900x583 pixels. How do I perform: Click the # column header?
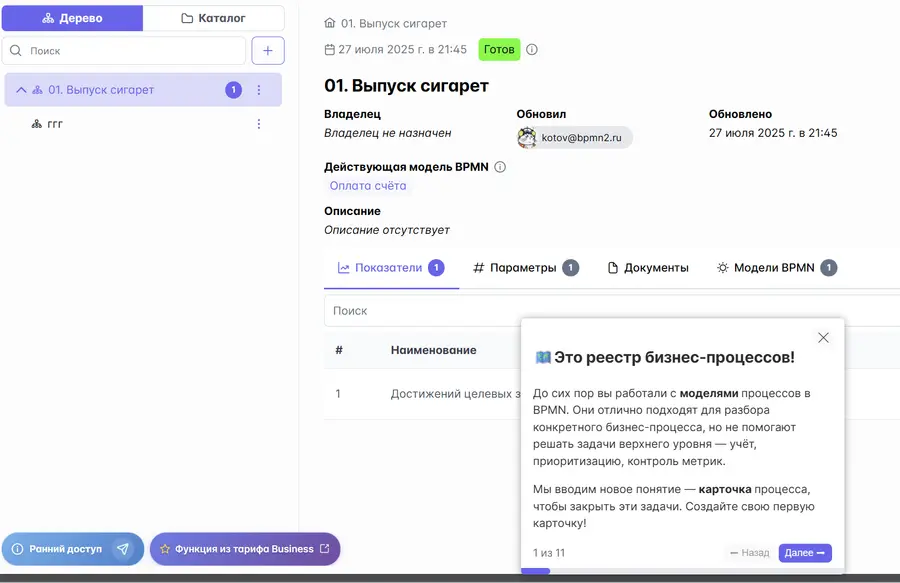pos(339,350)
